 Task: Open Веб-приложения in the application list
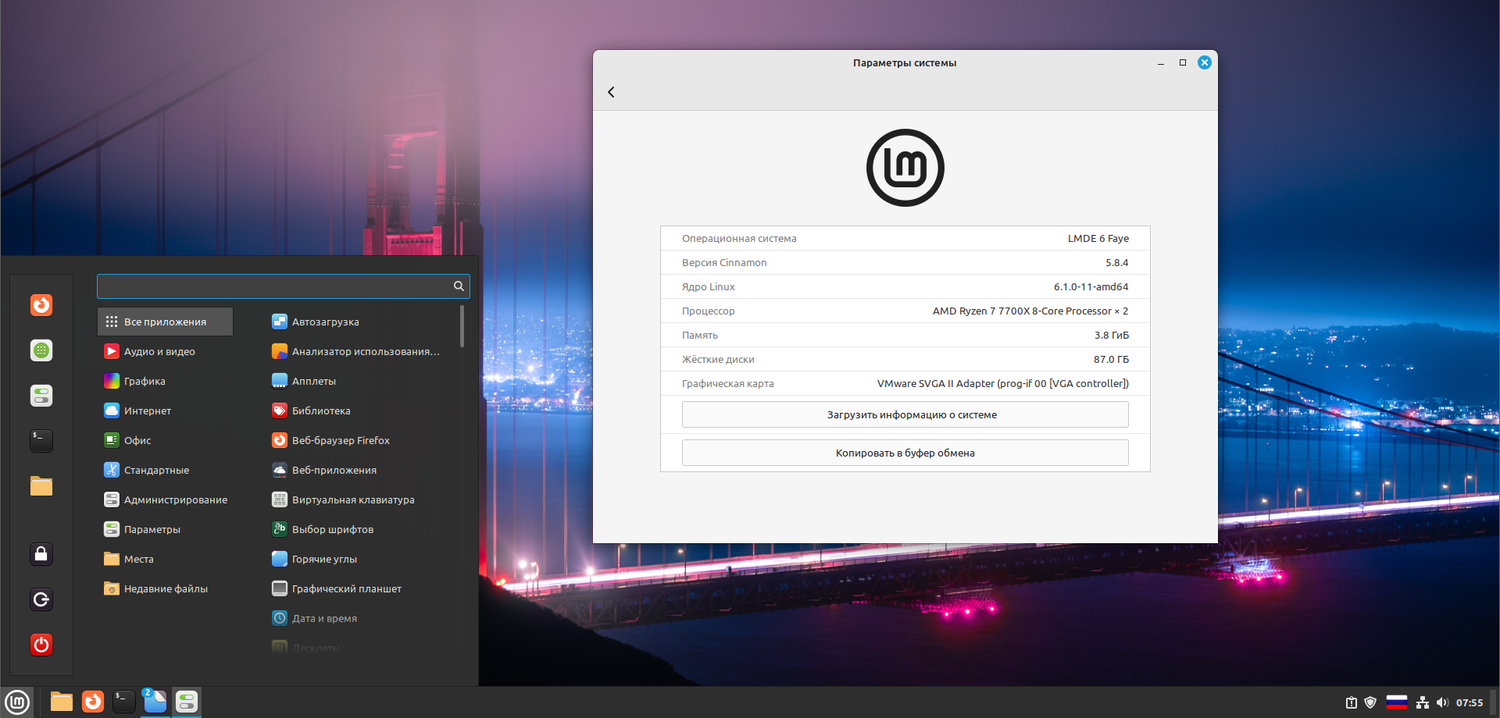click(x=355, y=470)
